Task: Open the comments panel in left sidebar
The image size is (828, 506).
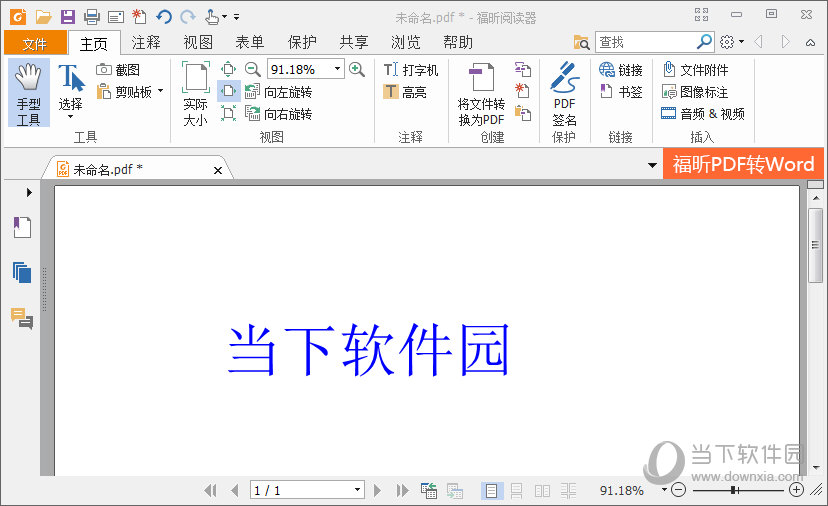Action: point(22,318)
